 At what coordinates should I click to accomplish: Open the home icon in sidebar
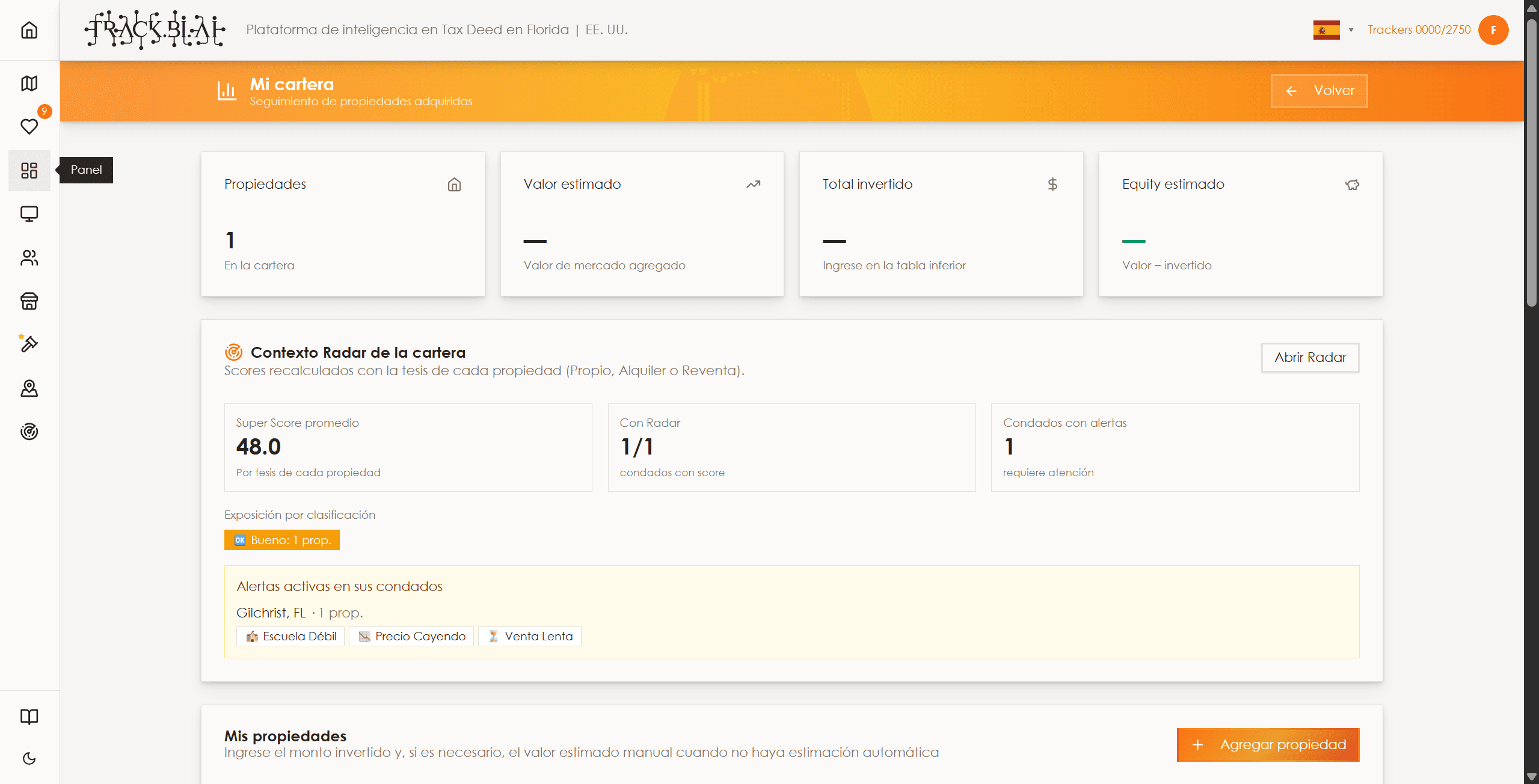tap(29, 30)
